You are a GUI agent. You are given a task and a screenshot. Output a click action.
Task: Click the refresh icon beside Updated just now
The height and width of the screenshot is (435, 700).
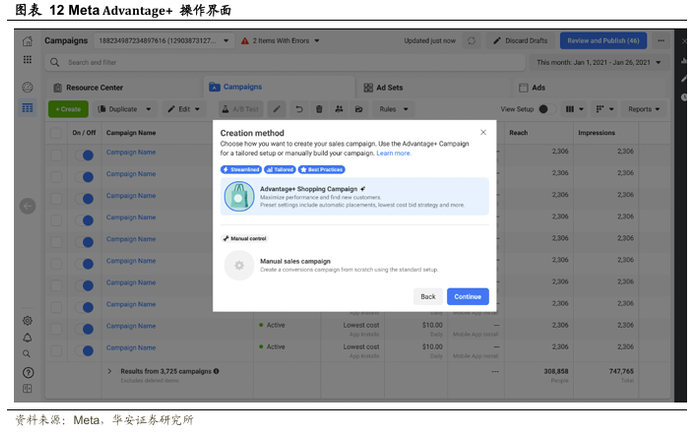(x=471, y=41)
